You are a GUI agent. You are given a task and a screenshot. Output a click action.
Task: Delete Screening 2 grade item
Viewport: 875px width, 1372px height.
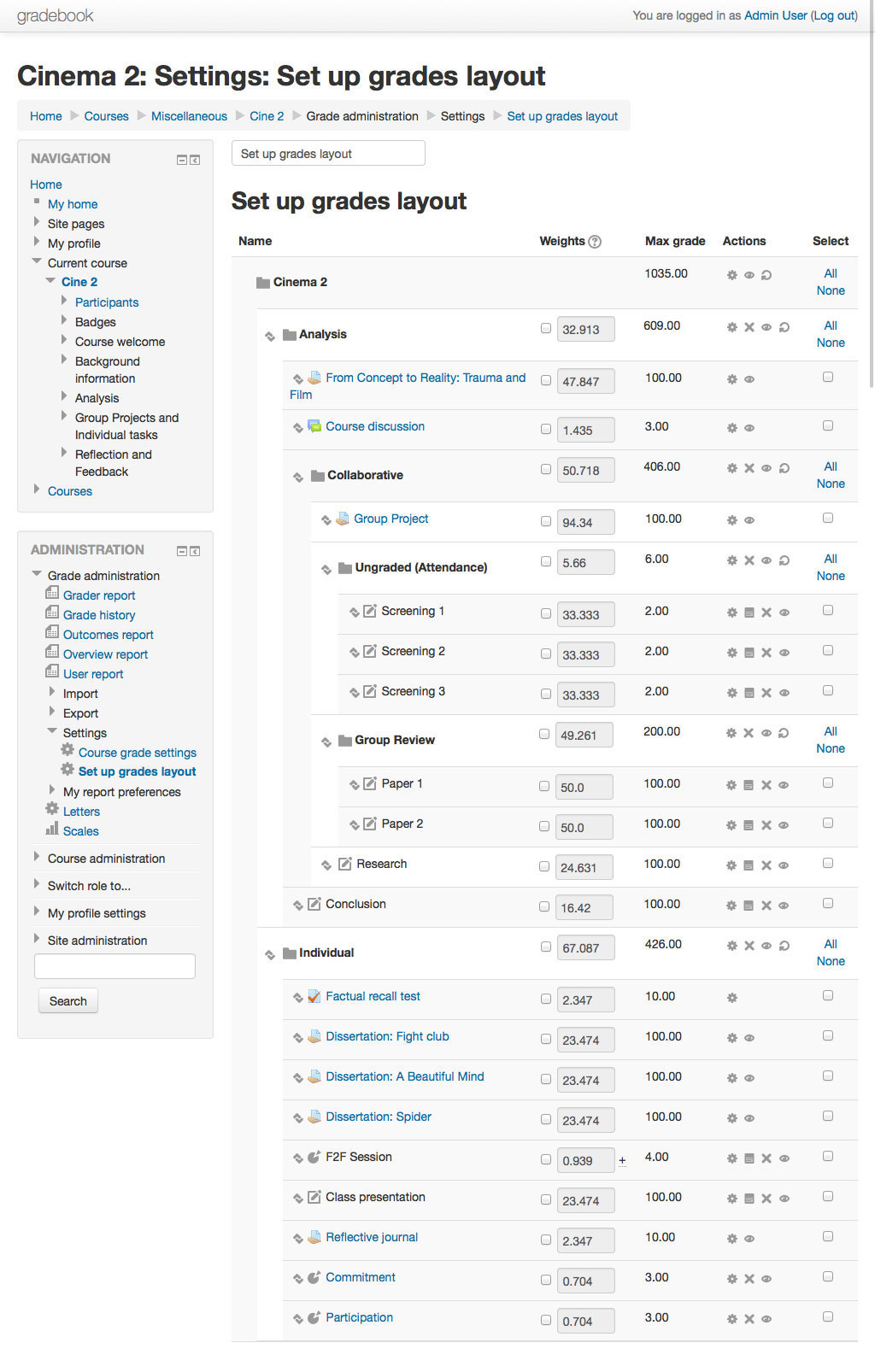[766, 653]
